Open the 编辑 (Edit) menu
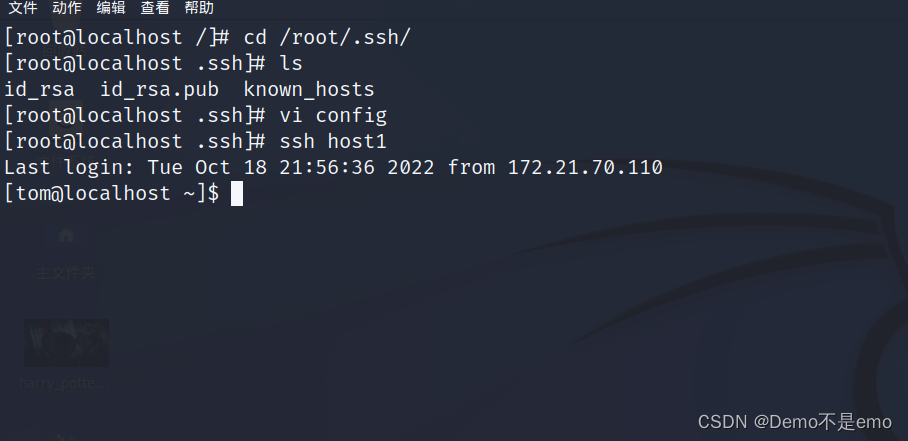The height and width of the screenshot is (441, 908). 111,8
